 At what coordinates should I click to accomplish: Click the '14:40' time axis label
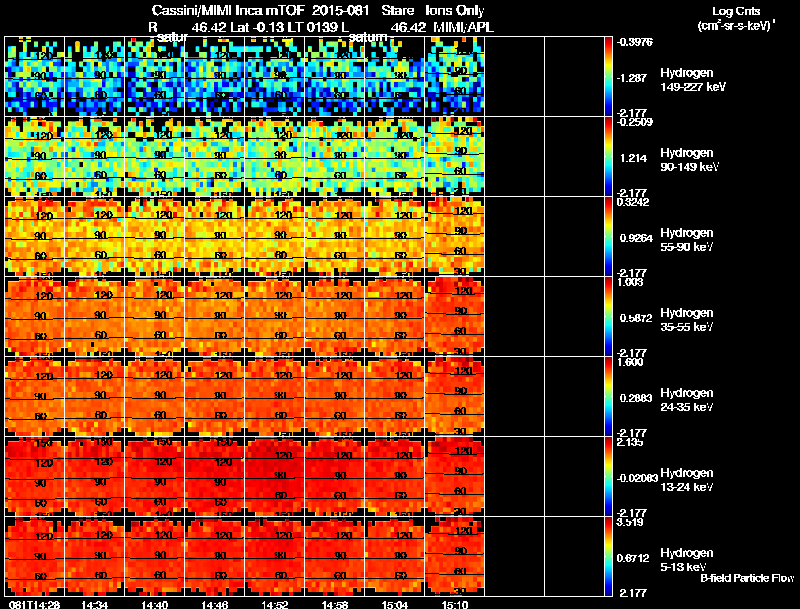click(155, 604)
